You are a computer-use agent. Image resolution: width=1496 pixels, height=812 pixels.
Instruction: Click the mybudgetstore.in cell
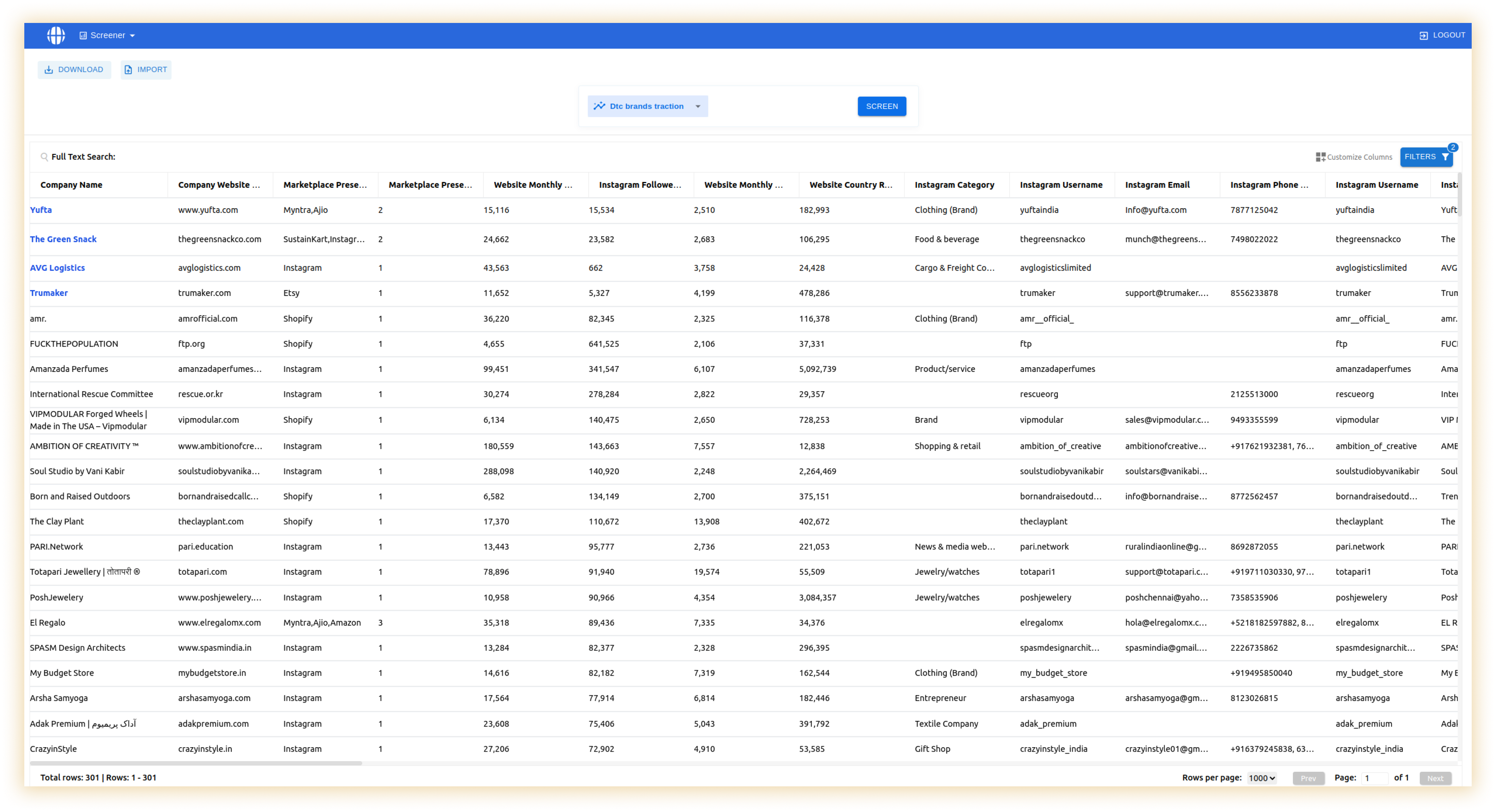tap(212, 674)
